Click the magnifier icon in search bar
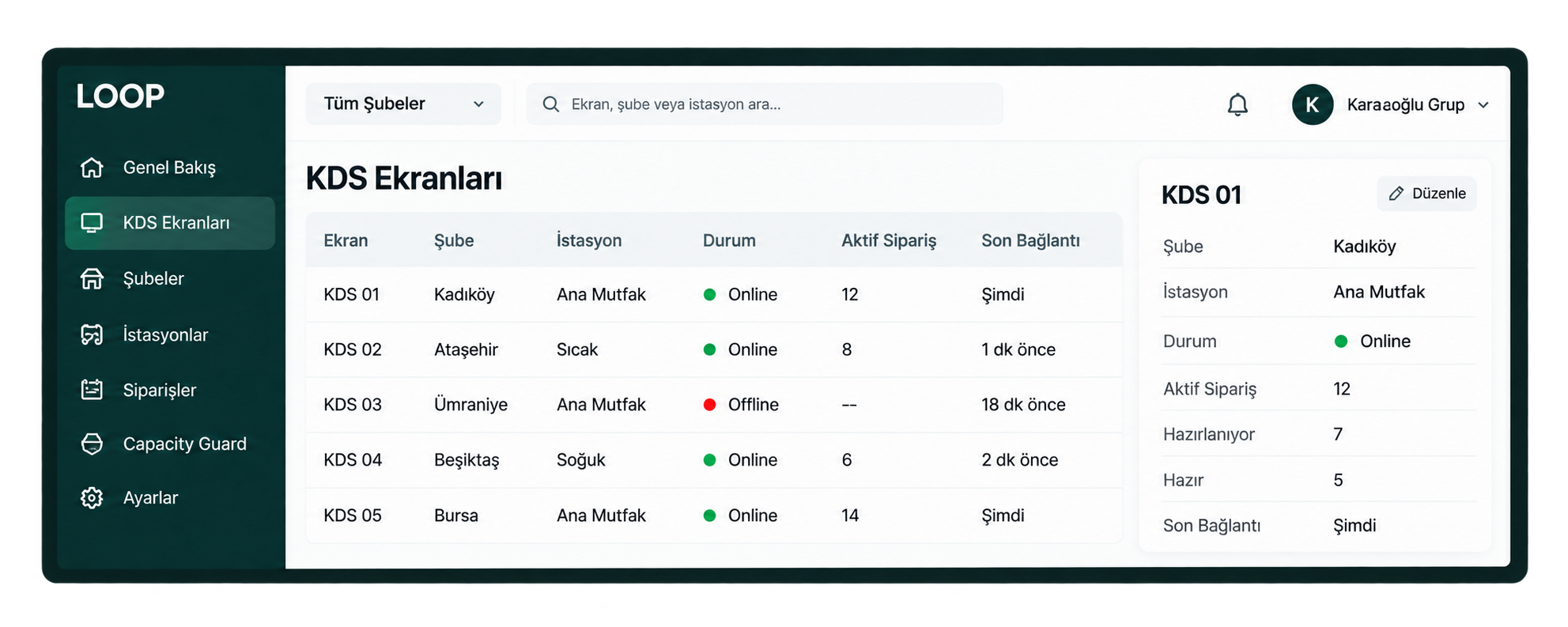 pos(551,104)
